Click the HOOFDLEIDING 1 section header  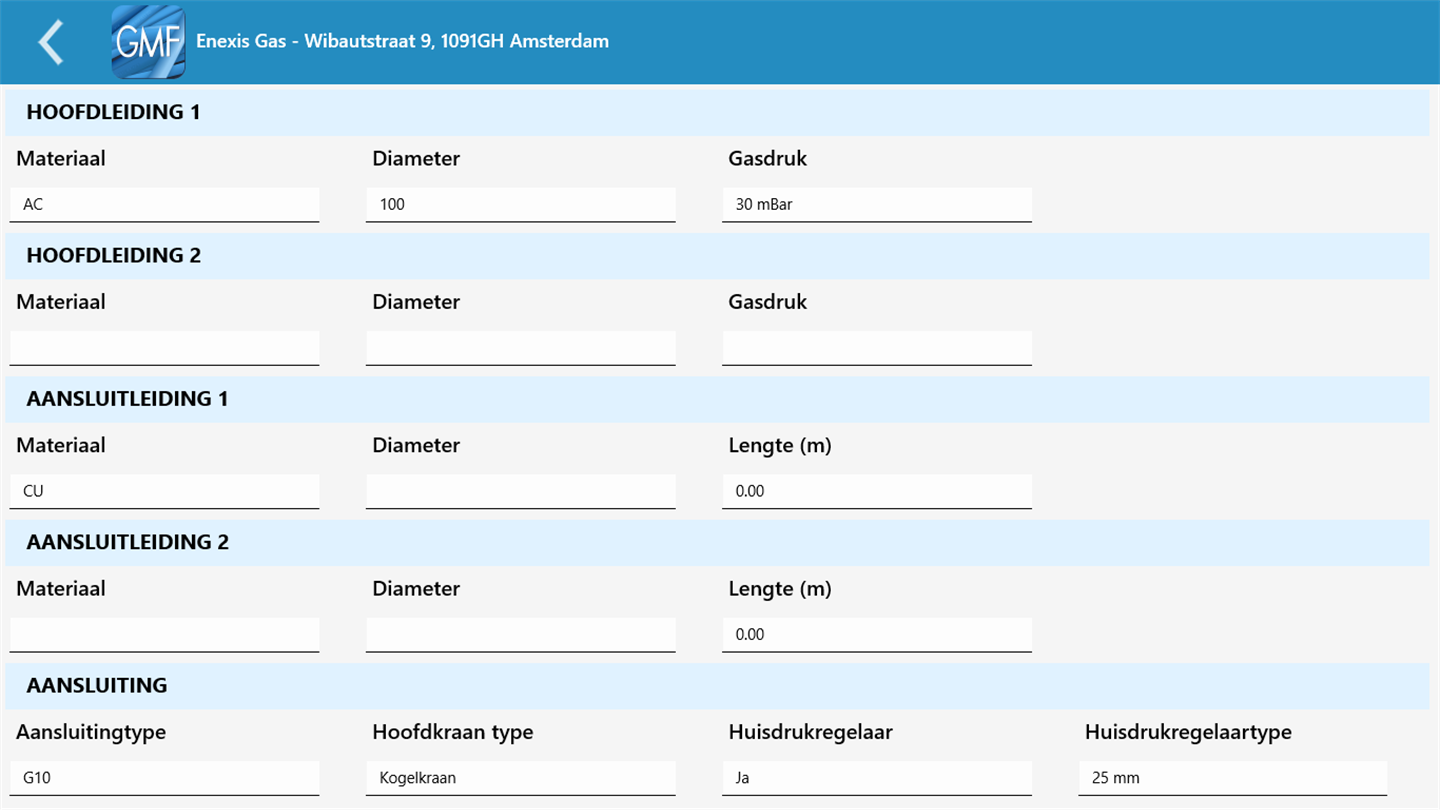pos(113,112)
